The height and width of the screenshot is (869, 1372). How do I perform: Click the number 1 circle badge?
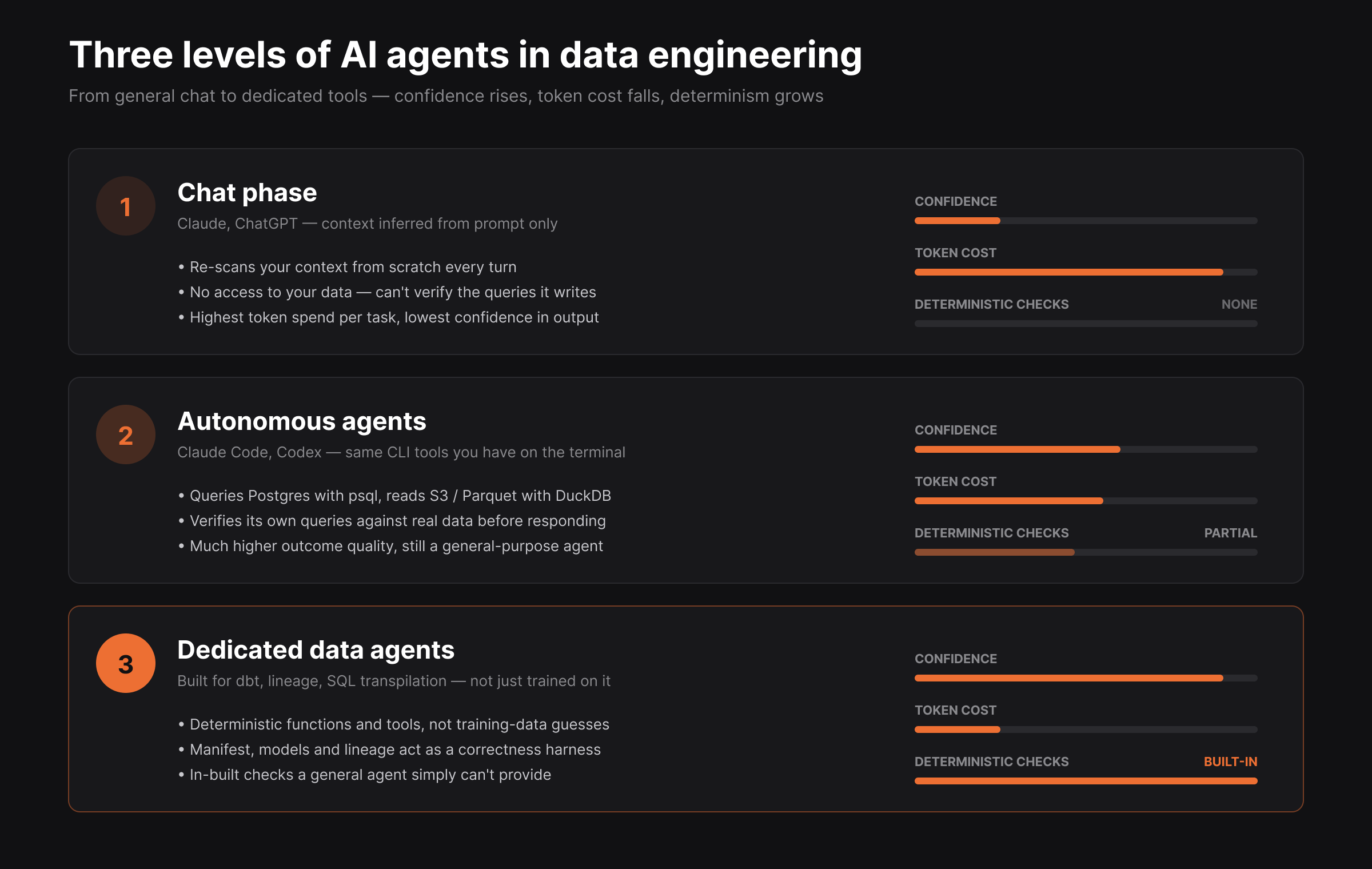(x=126, y=206)
